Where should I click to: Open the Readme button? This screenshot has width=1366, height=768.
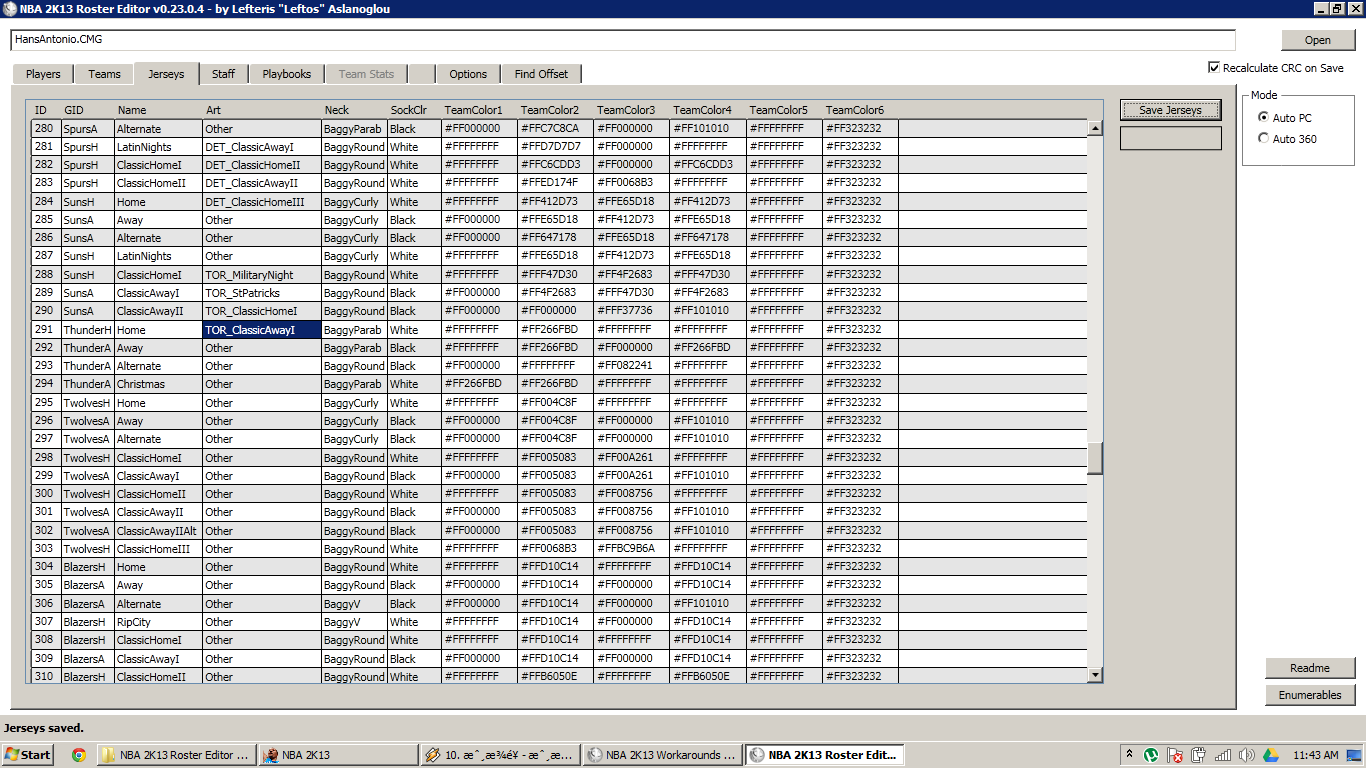tap(1309, 668)
